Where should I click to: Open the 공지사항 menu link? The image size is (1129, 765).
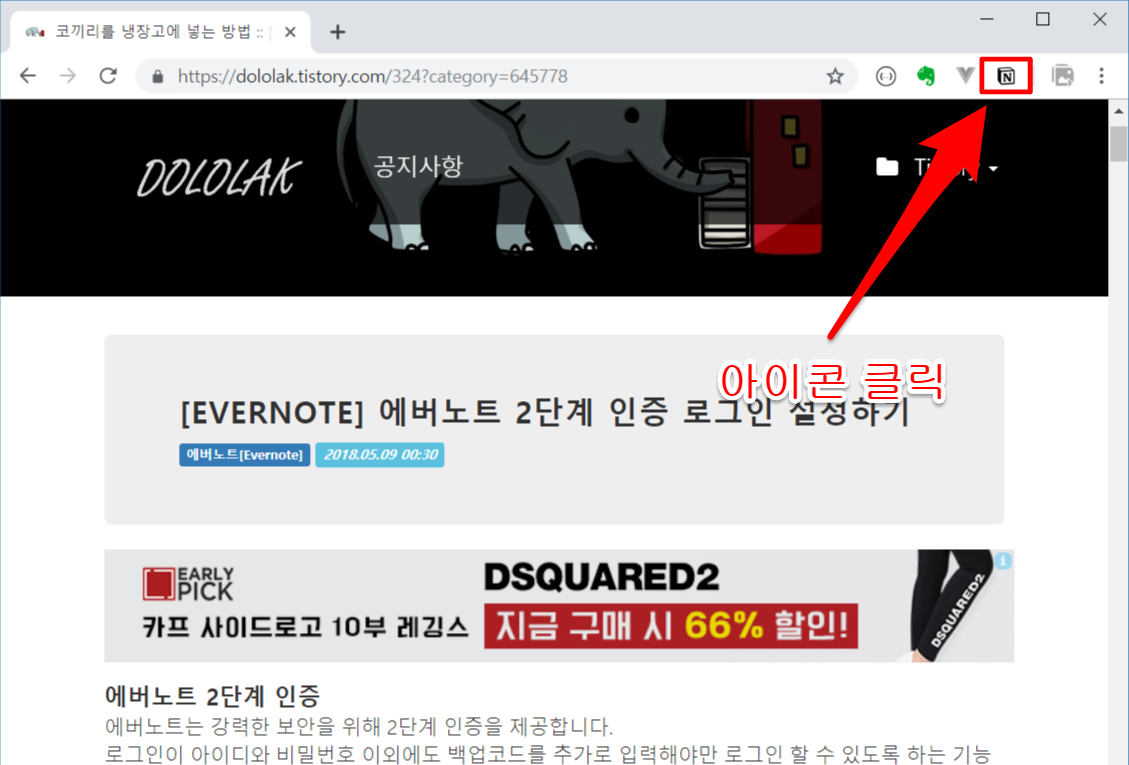(x=418, y=166)
